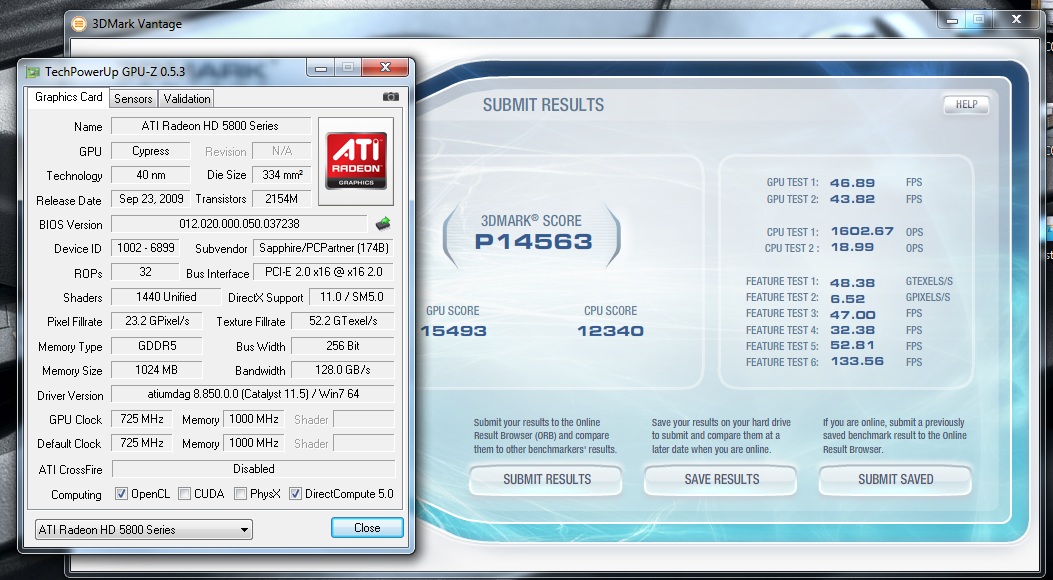Click the Device ID value 1002 - 6899

tap(146, 248)
